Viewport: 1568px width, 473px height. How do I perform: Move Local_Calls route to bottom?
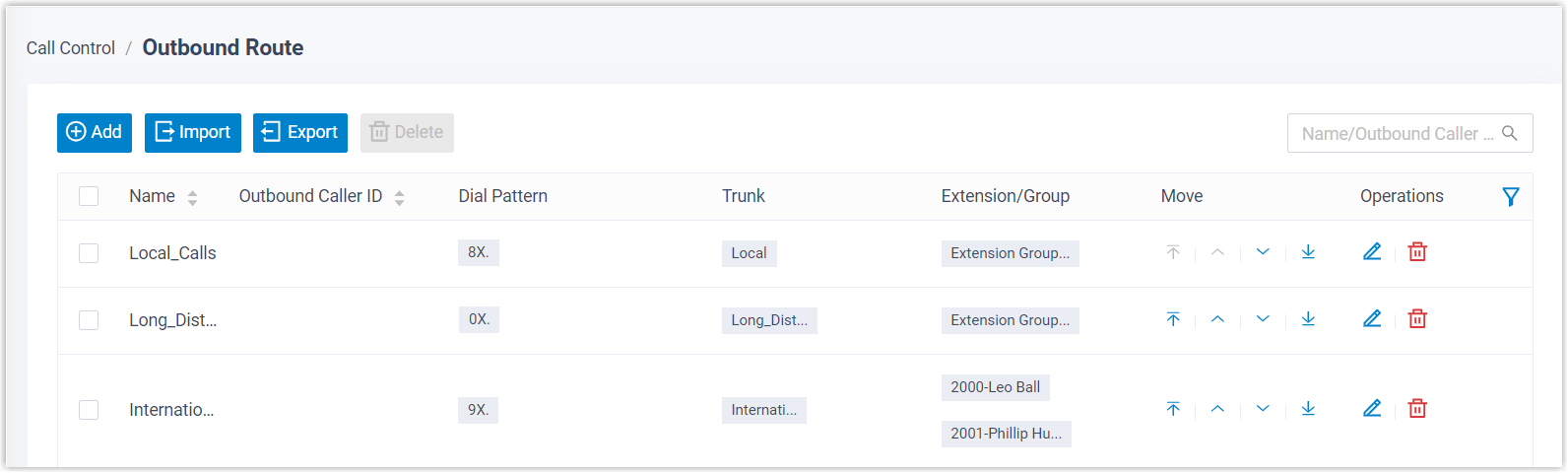point(1308,252)
